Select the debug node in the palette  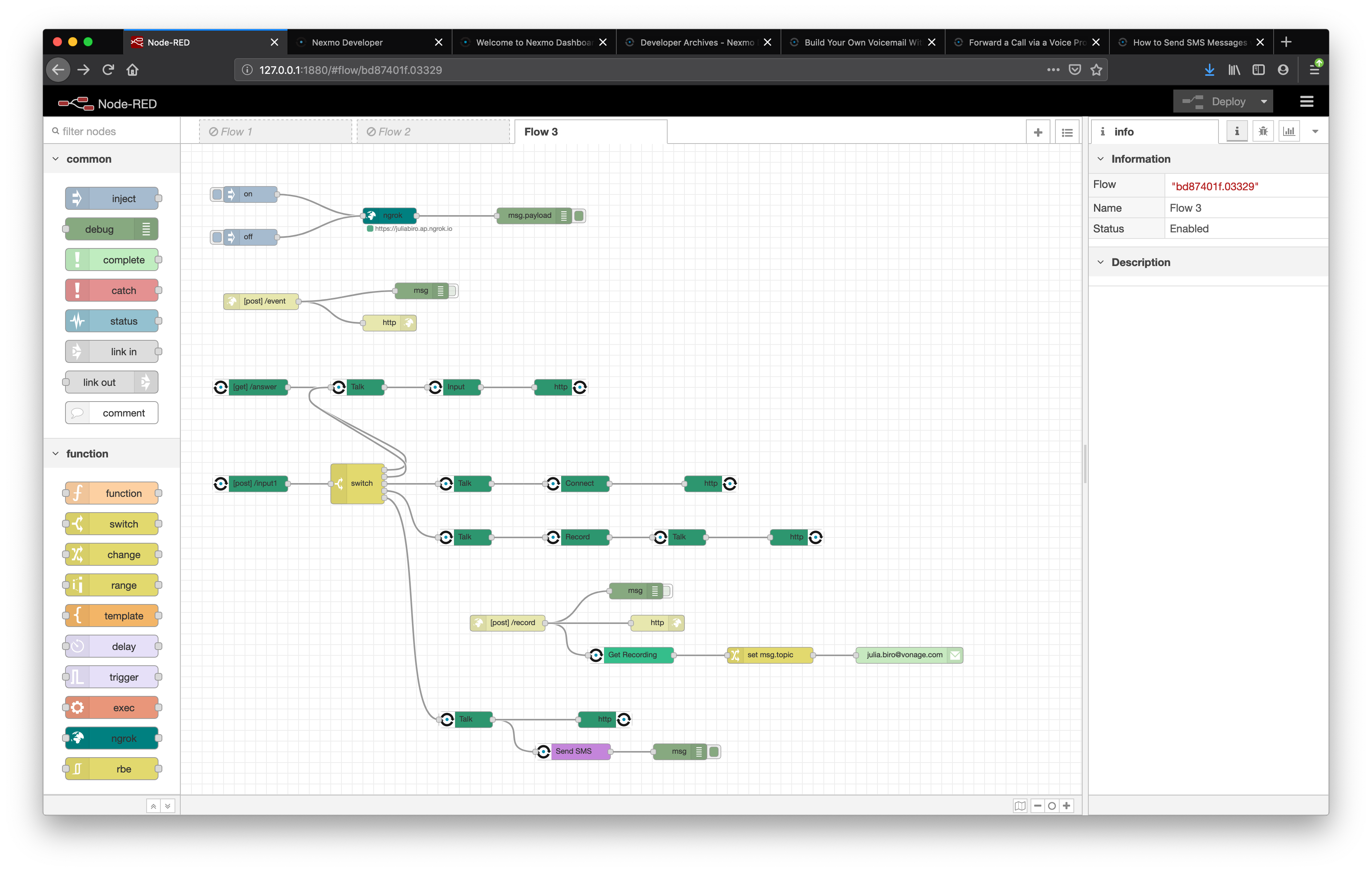tap(112, 229)
